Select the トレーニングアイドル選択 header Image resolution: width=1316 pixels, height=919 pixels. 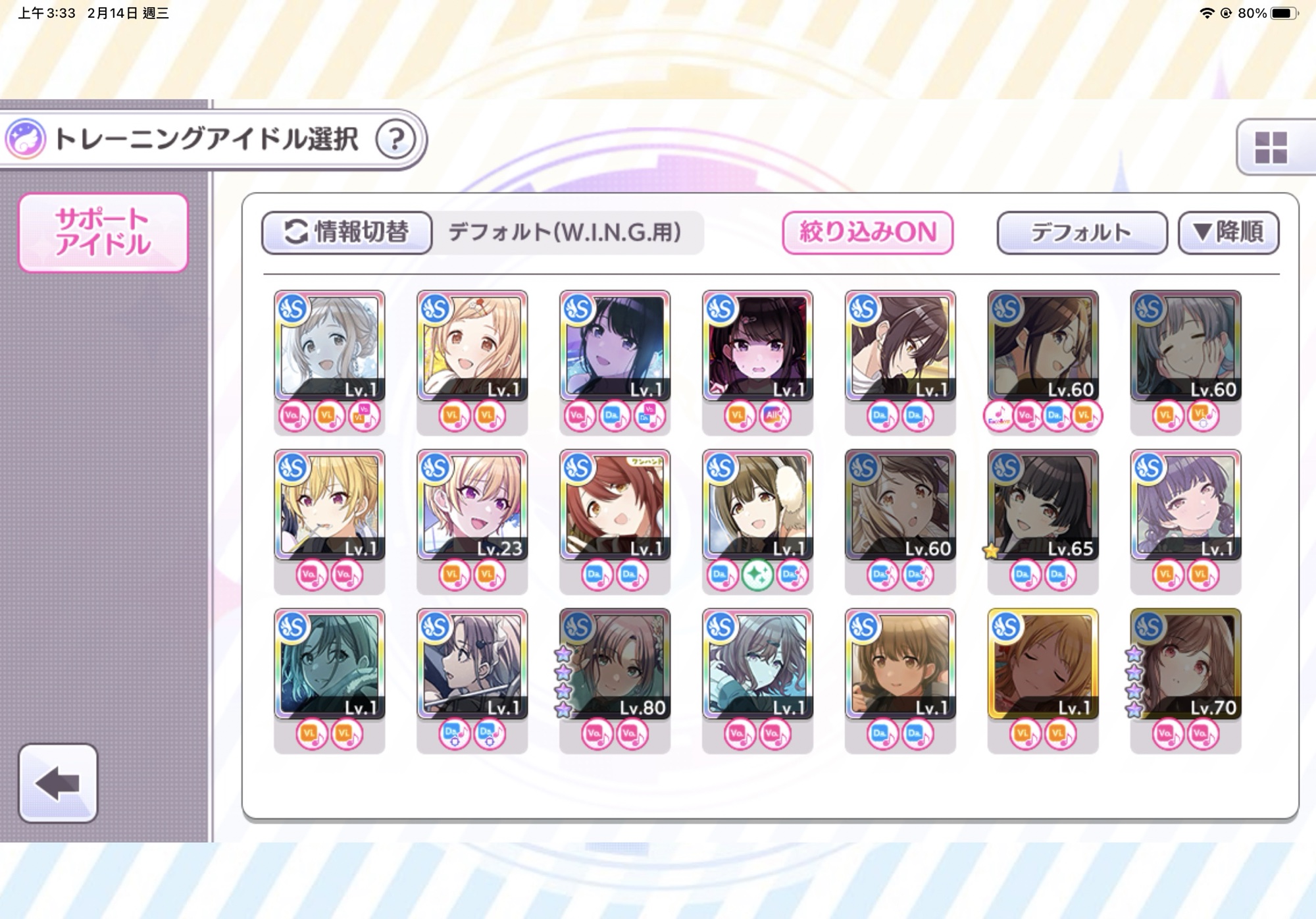point(207,139)
